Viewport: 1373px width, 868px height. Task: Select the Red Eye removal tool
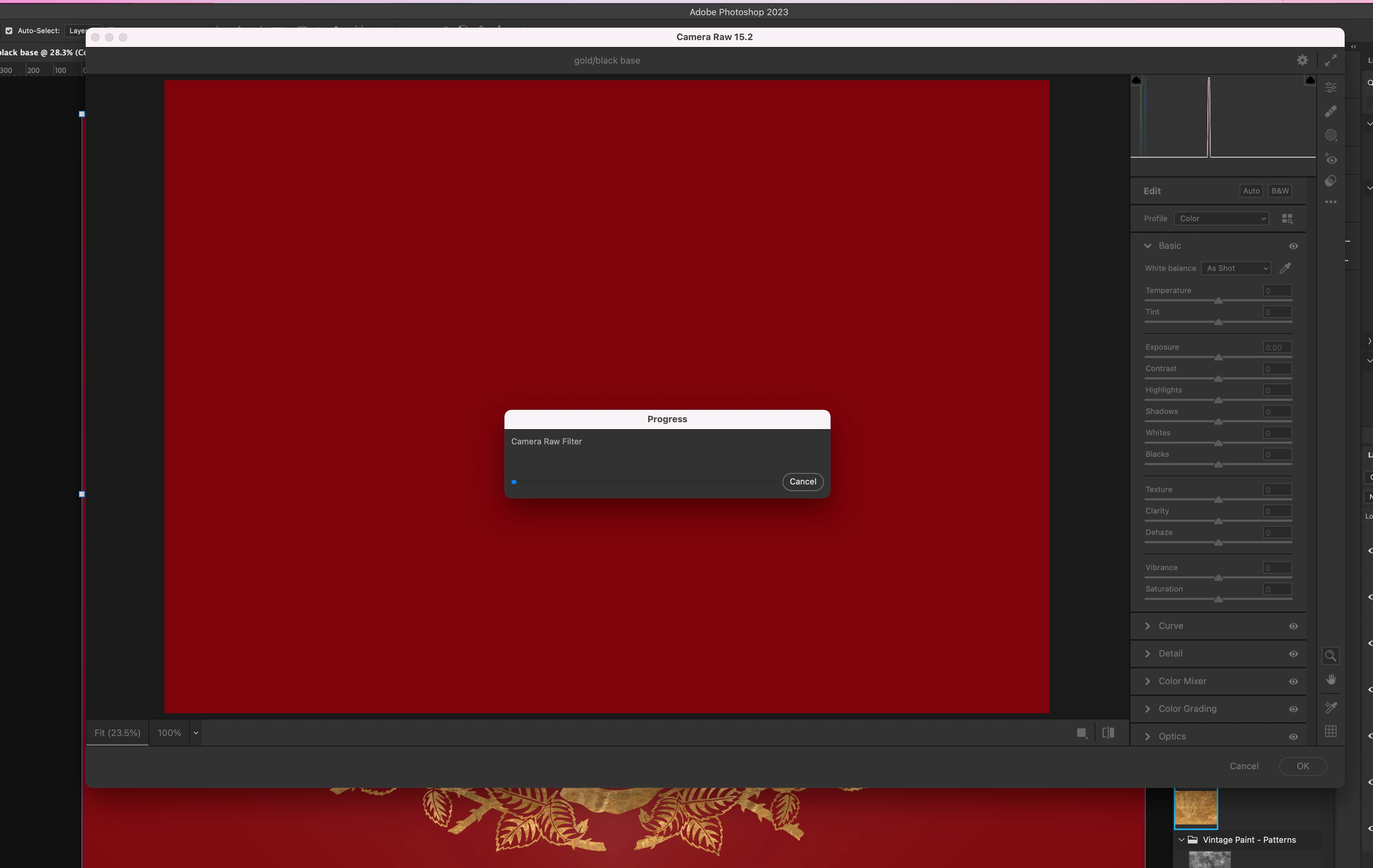[x=1330, y=159]
